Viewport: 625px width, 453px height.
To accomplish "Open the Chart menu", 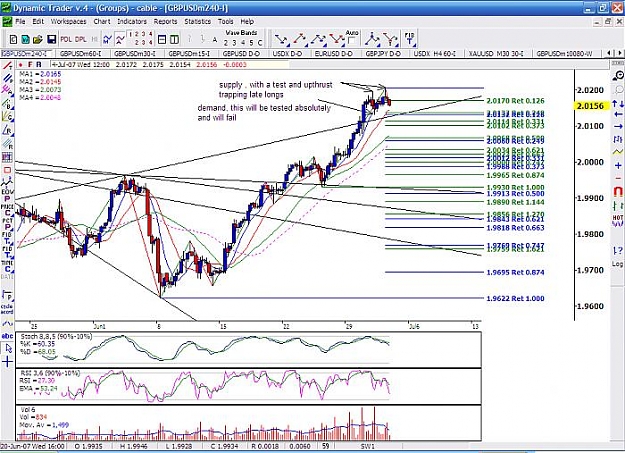I will click(102, 22).
